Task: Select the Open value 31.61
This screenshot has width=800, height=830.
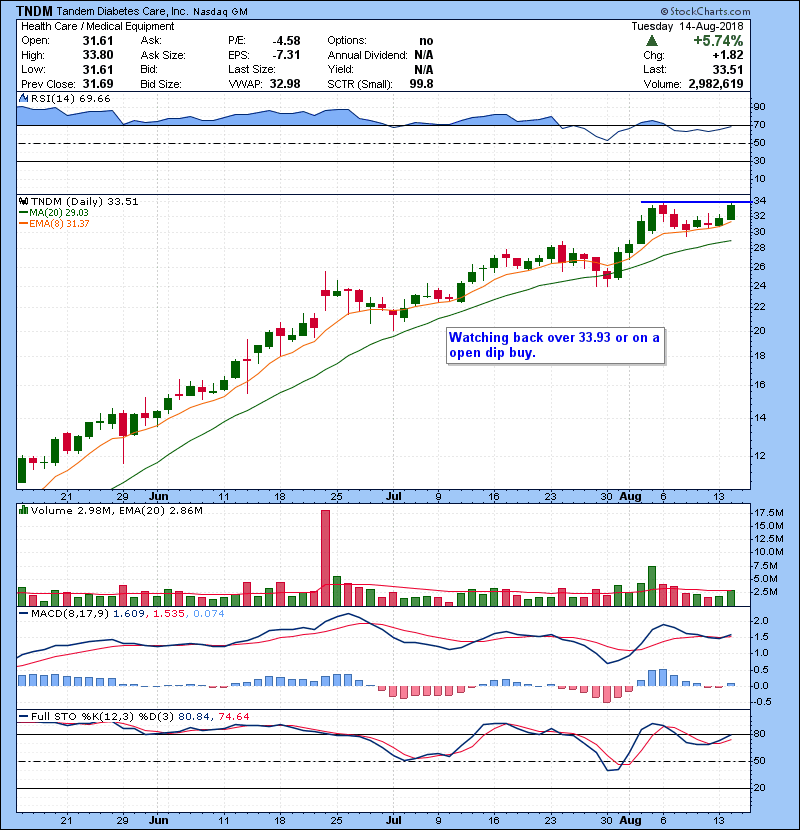Action: 98,41
